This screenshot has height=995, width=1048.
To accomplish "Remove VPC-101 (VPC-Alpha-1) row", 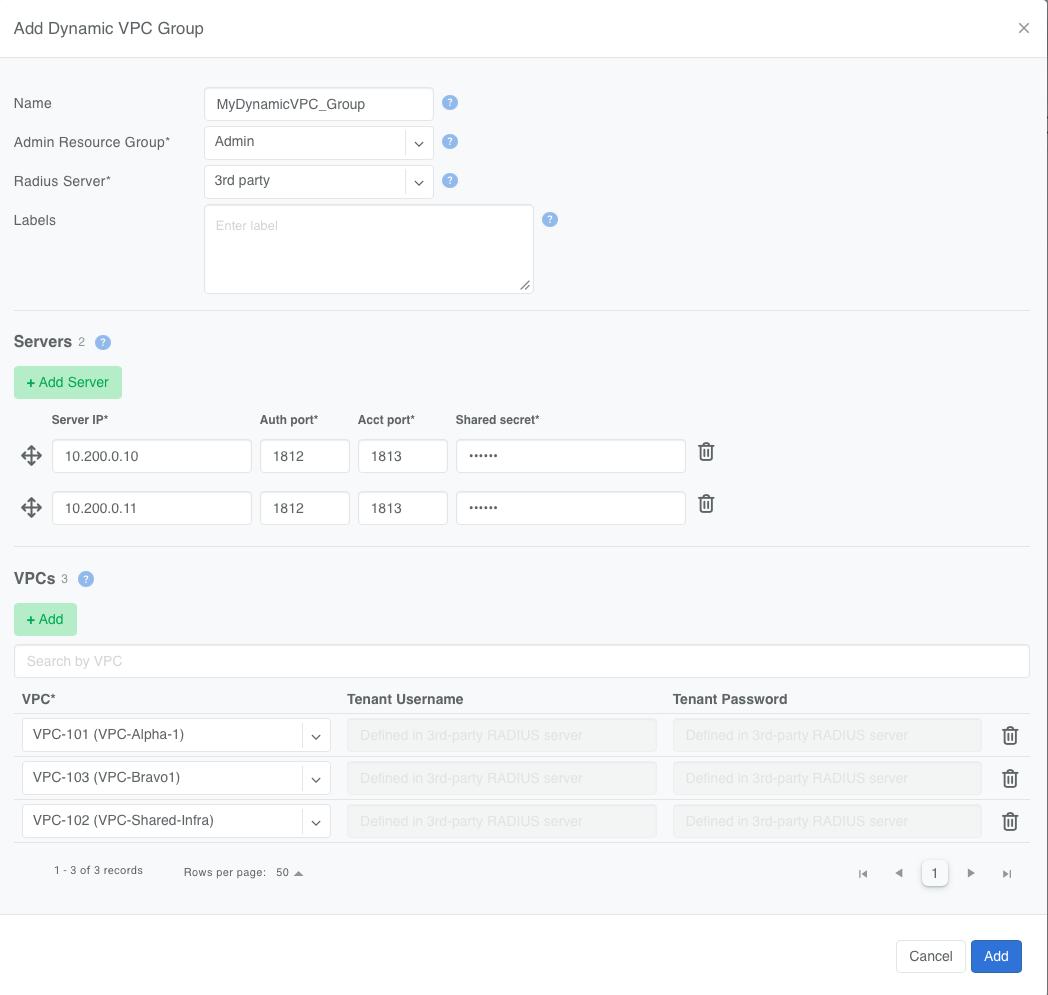I will pos(1010,735).
